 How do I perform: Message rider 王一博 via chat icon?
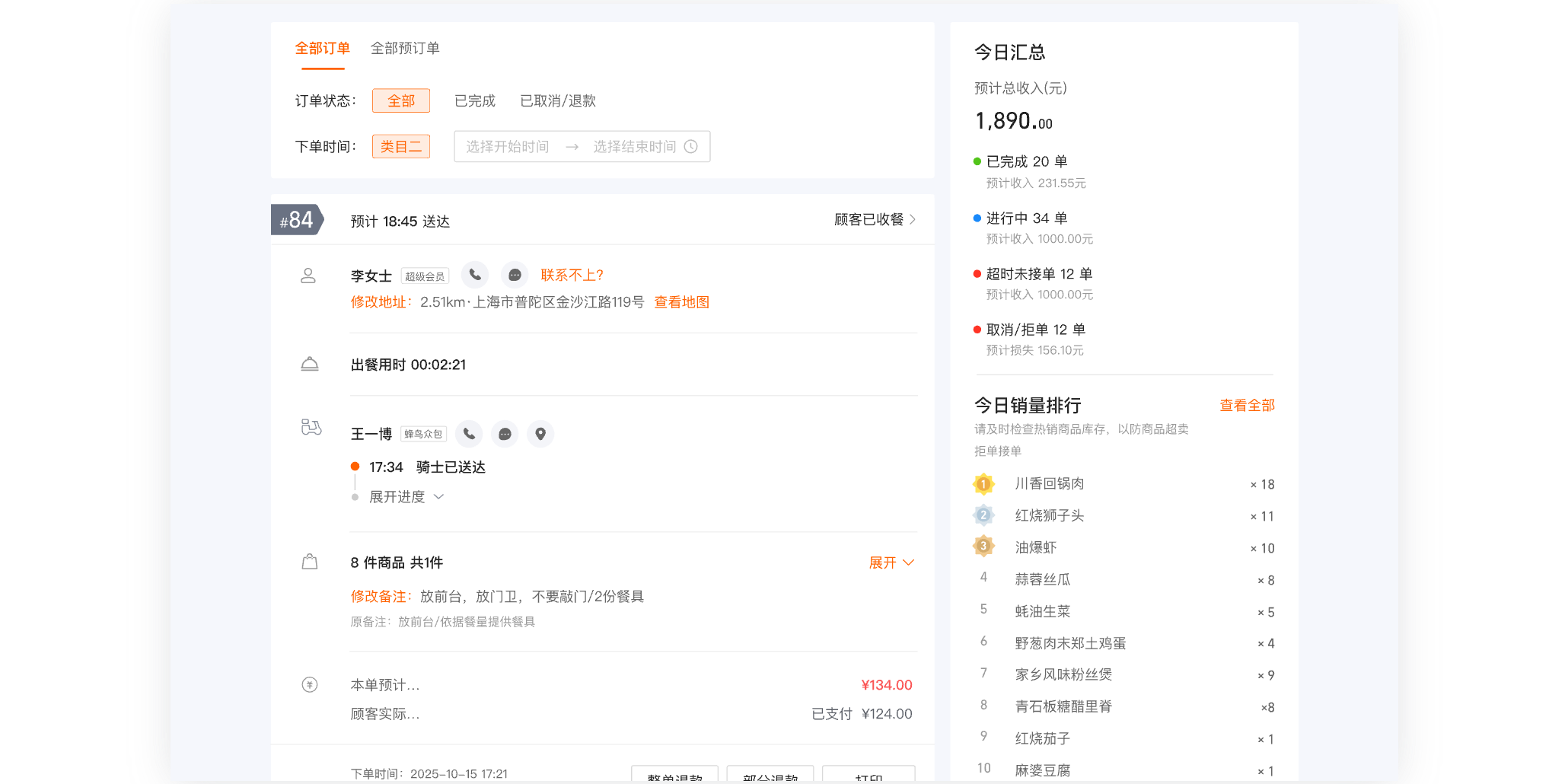[505, 434]
